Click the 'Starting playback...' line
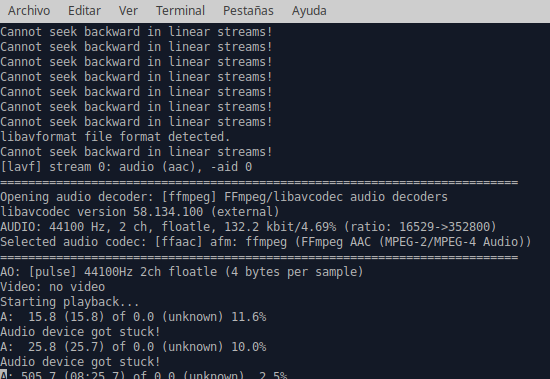The image size is (550, 379). click(x=69, y=302)
